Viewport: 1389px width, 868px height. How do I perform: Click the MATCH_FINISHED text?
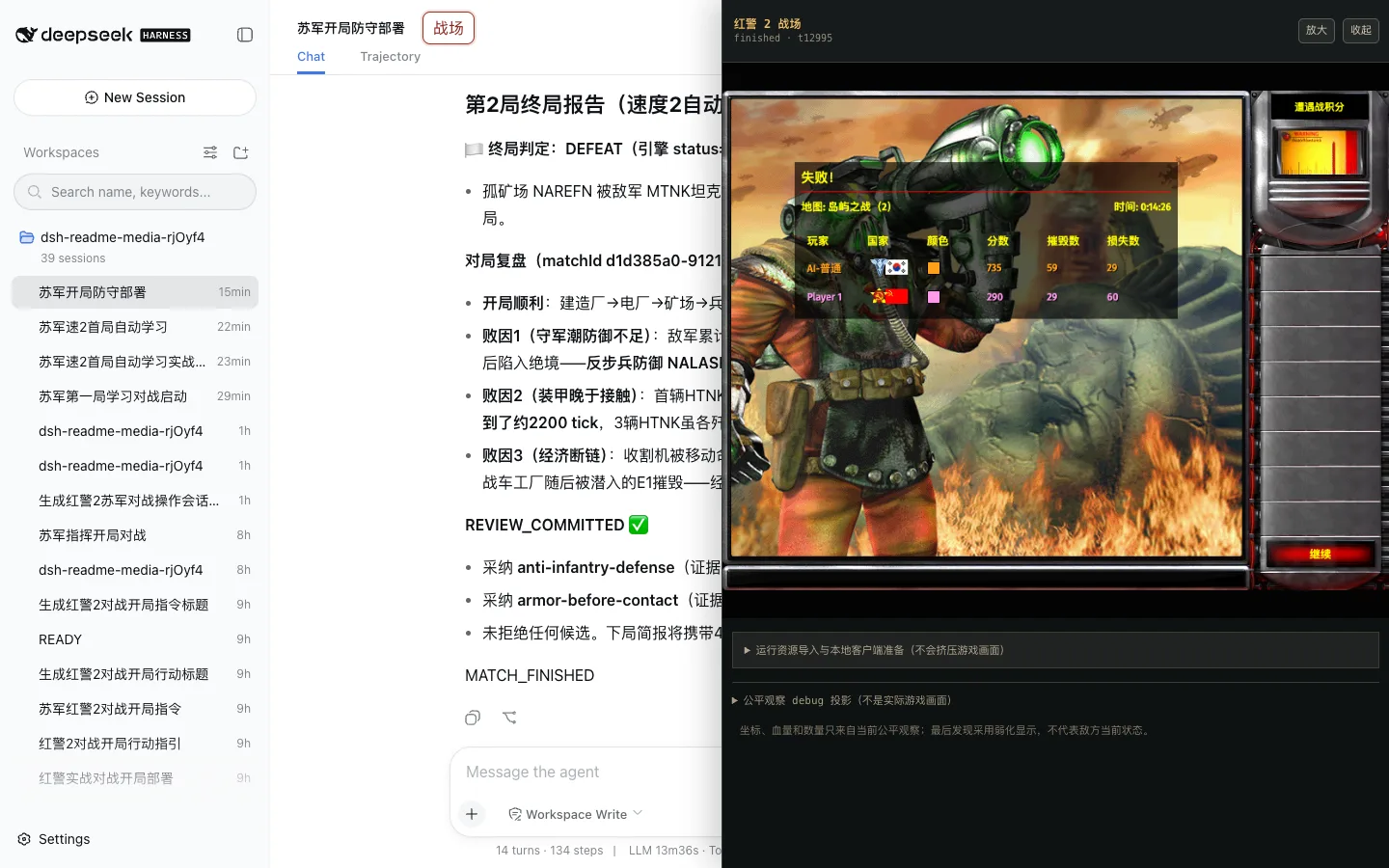(x=530, y=675)
